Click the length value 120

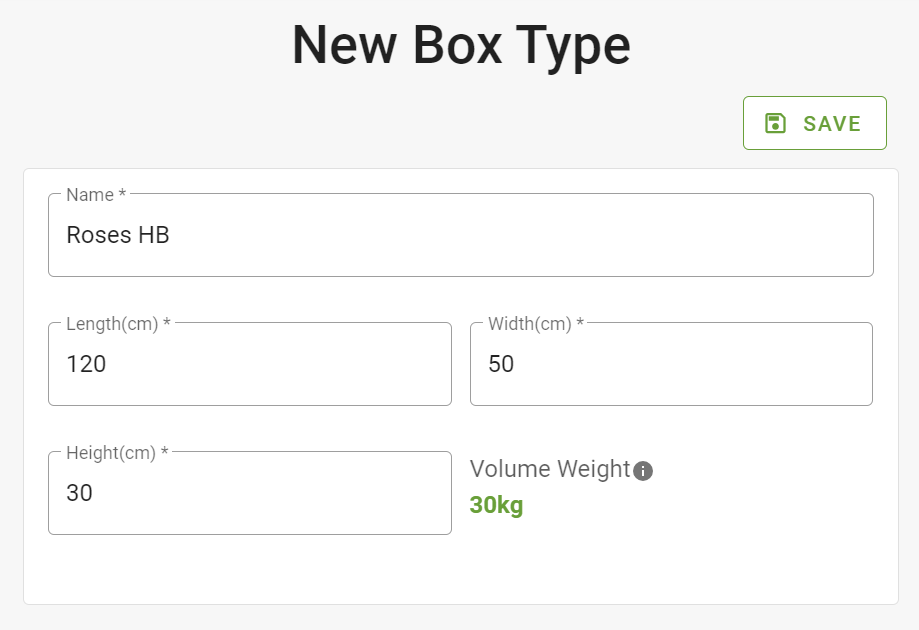[86, 364]
